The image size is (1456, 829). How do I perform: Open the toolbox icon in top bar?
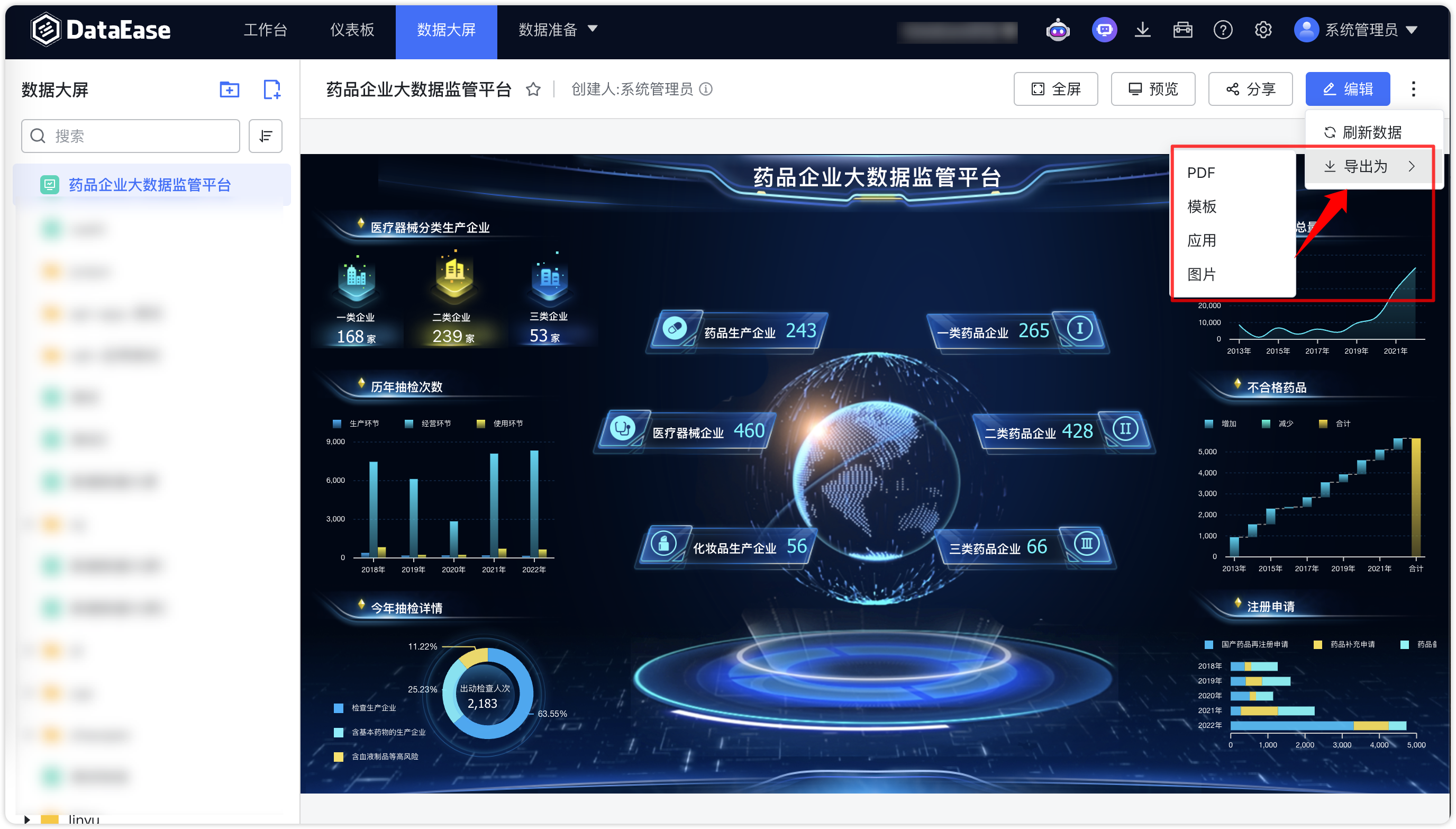(x=1182, y=30)
